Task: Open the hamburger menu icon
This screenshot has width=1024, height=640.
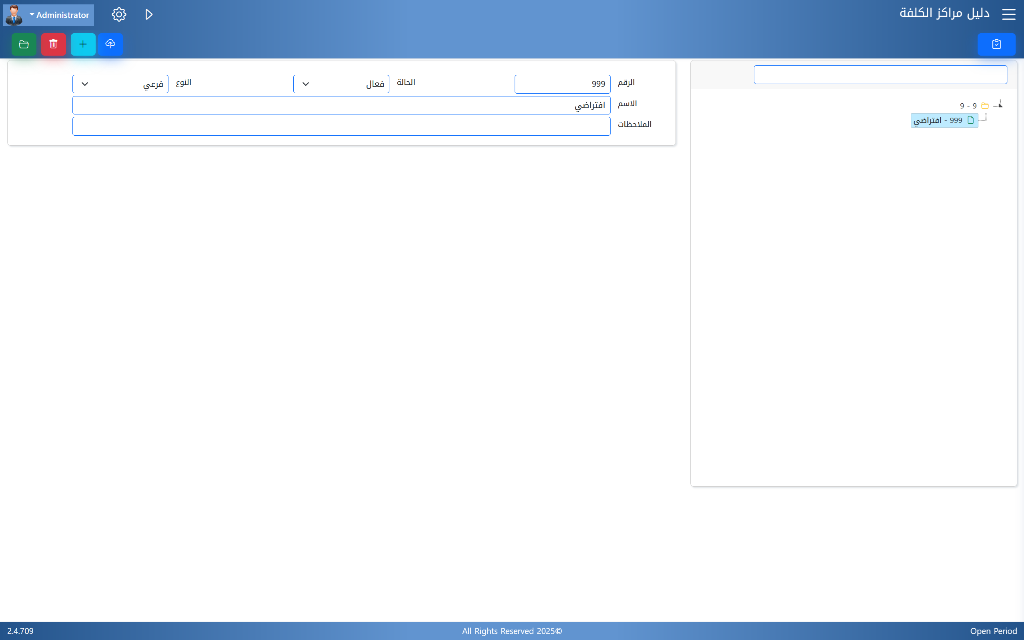Action: (1008, 15)
